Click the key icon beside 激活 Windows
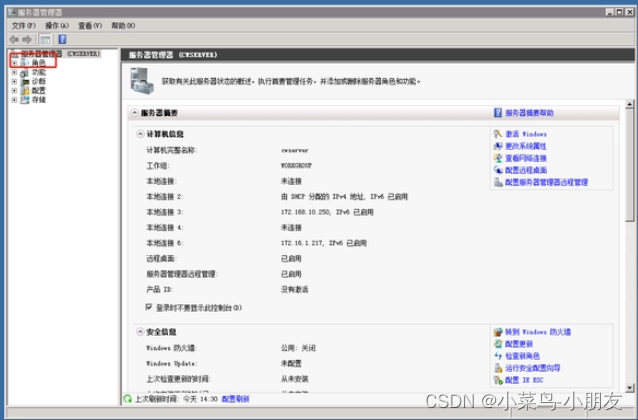Screen dimensions: 638x420 [x=498, y=134]
